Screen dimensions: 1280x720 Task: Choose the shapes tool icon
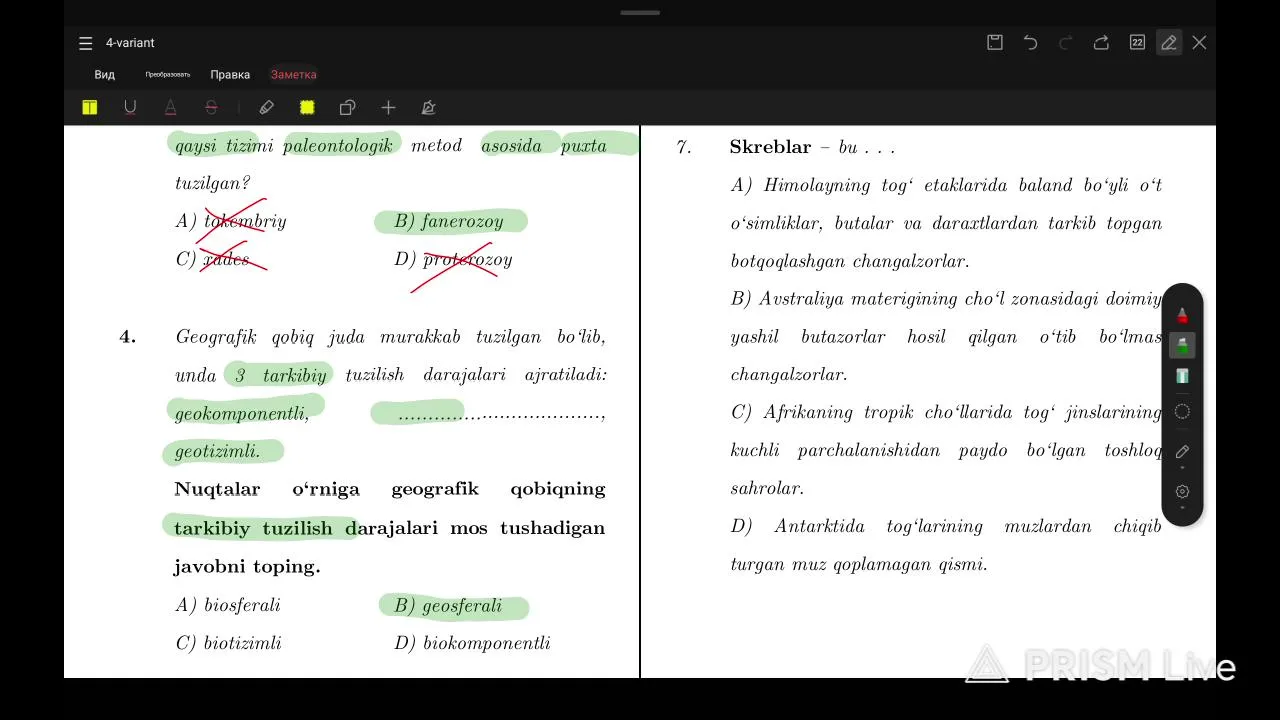click(x=347, y=108)
